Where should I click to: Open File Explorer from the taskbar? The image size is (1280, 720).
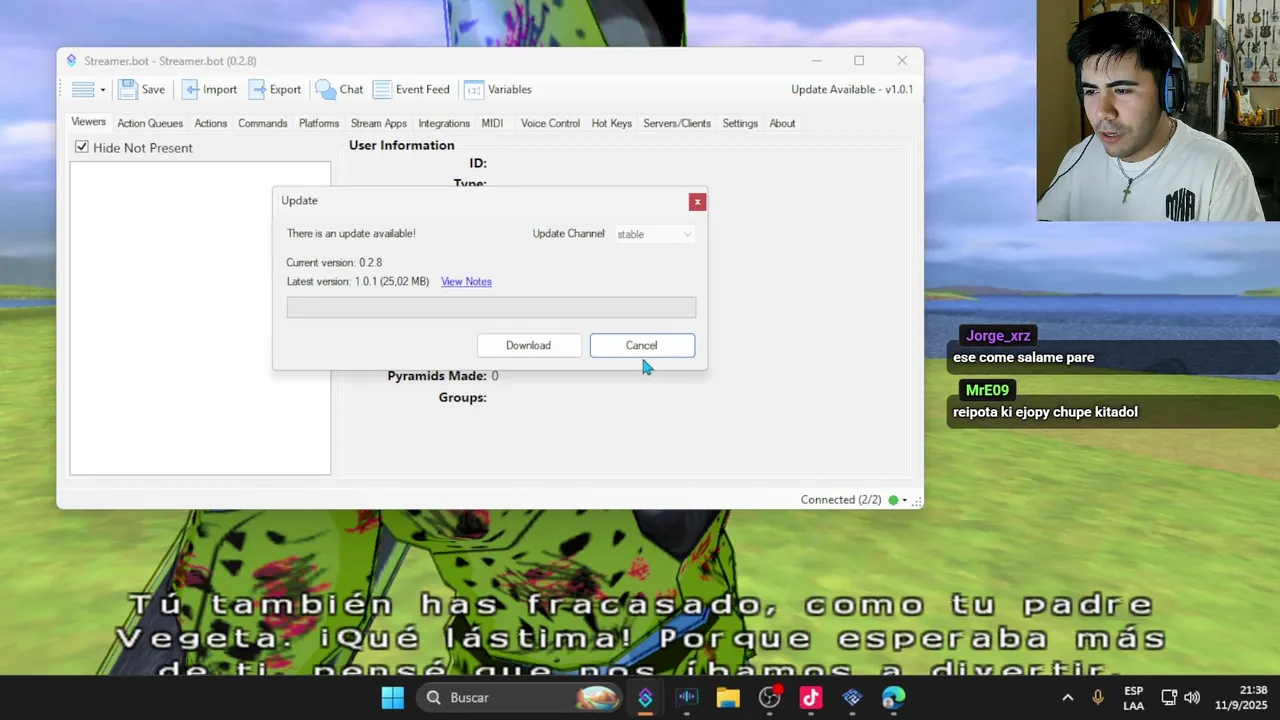pyautogui.click(x=728, y=698)
